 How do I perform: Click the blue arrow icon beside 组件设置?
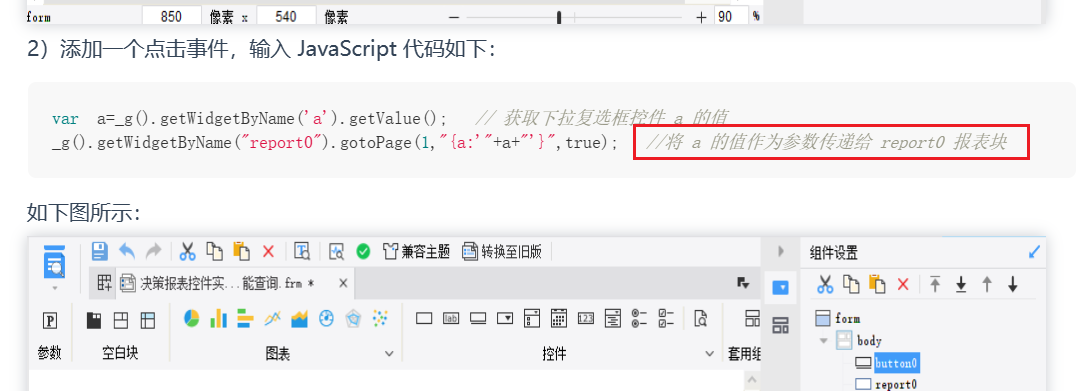1034,252
